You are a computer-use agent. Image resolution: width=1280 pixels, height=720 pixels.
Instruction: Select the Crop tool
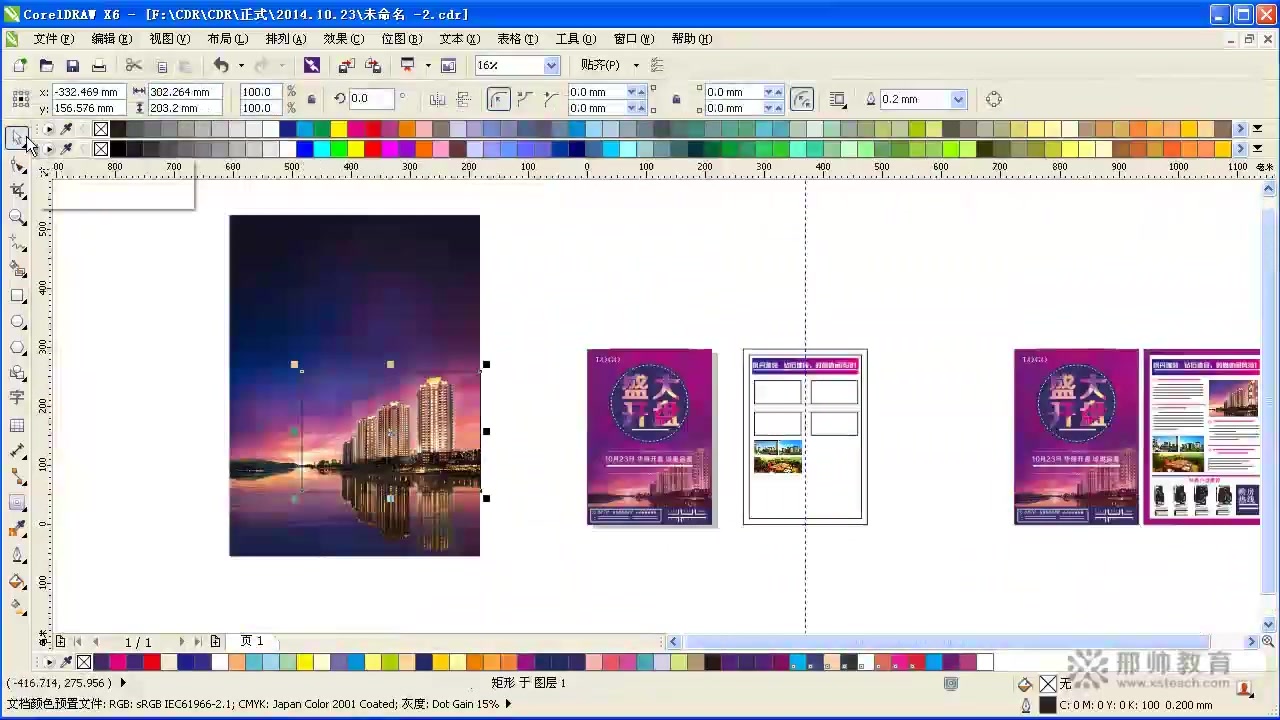[17, 190]
